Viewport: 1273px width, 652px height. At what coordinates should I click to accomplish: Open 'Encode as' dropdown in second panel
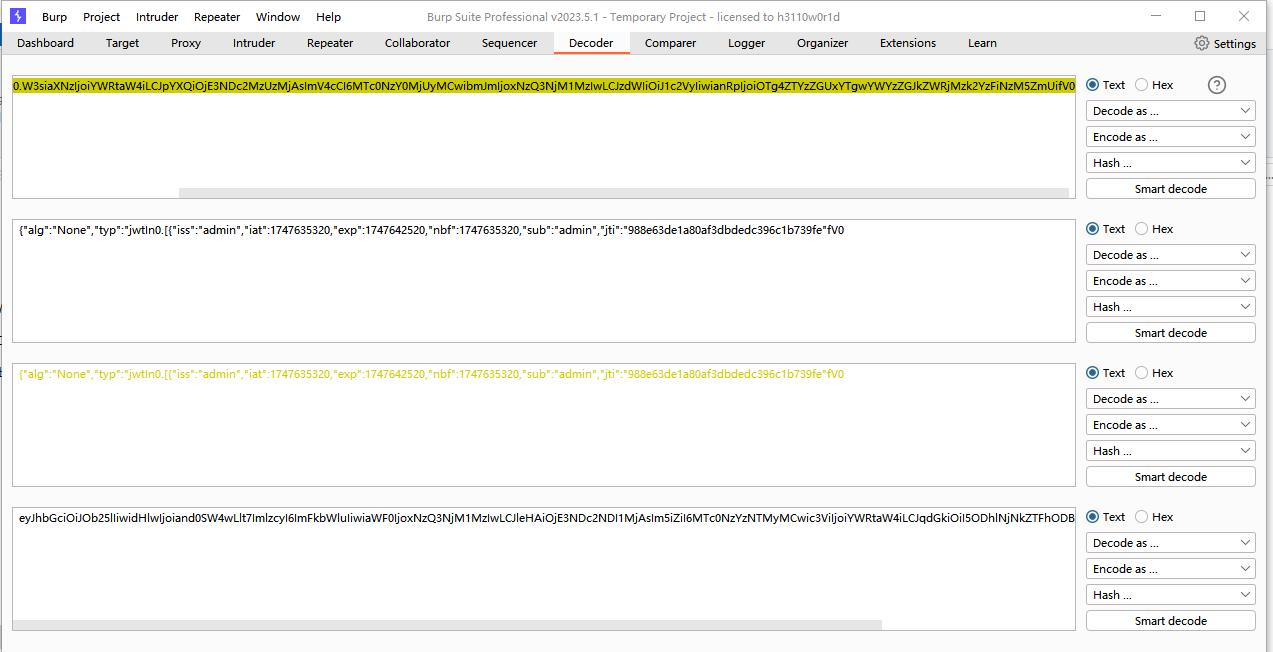[x=1170, y=281]
